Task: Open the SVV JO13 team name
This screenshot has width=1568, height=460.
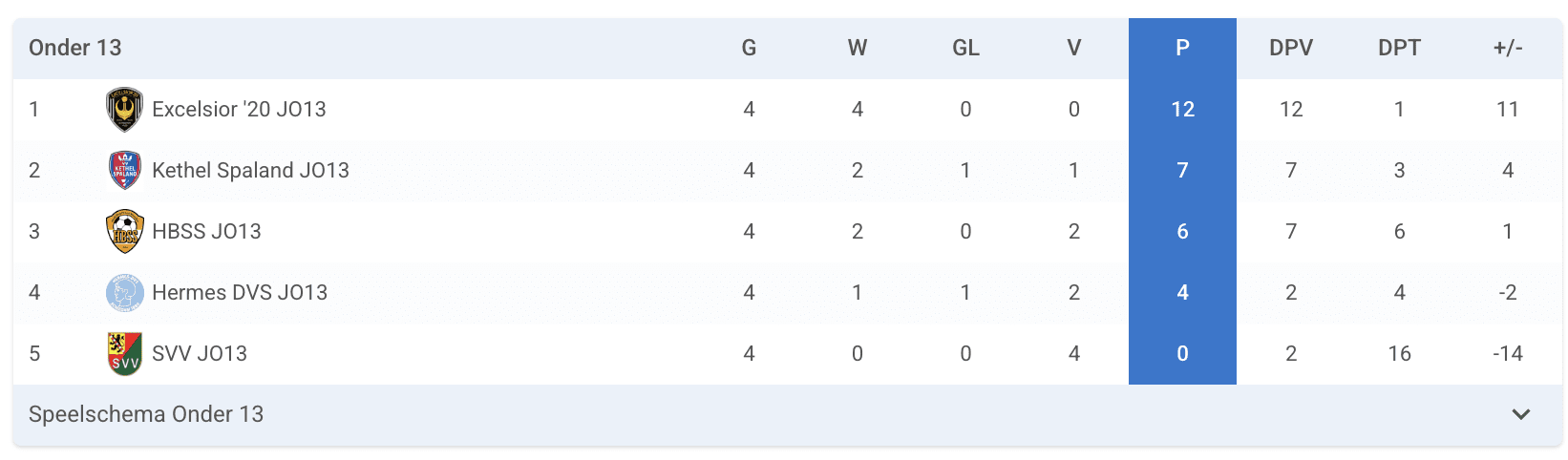Action: 200,354
